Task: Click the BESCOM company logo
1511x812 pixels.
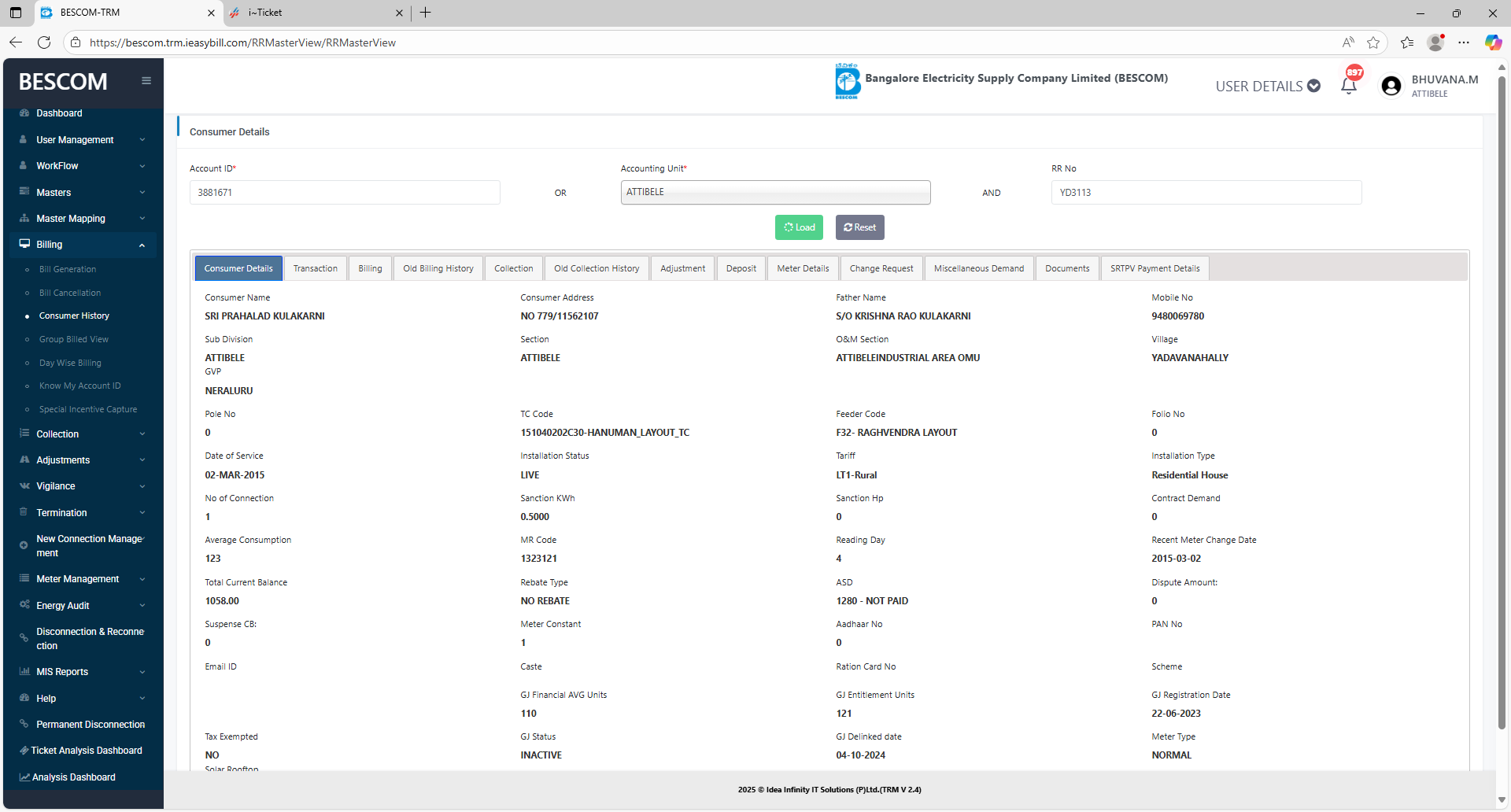Action: [x=848, y=80]
